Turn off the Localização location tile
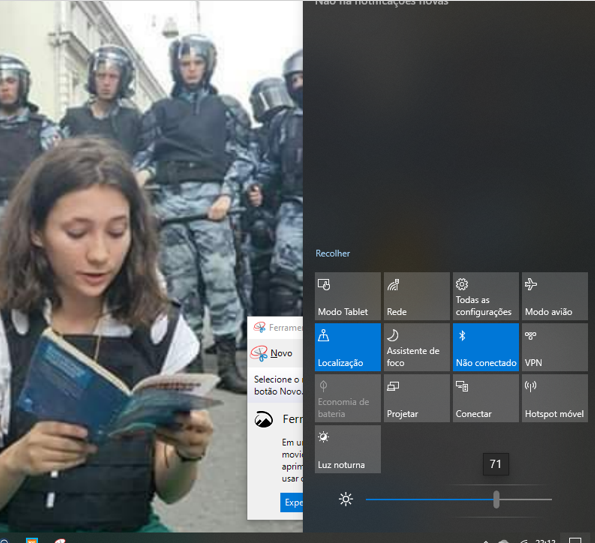 coord(348,347)
